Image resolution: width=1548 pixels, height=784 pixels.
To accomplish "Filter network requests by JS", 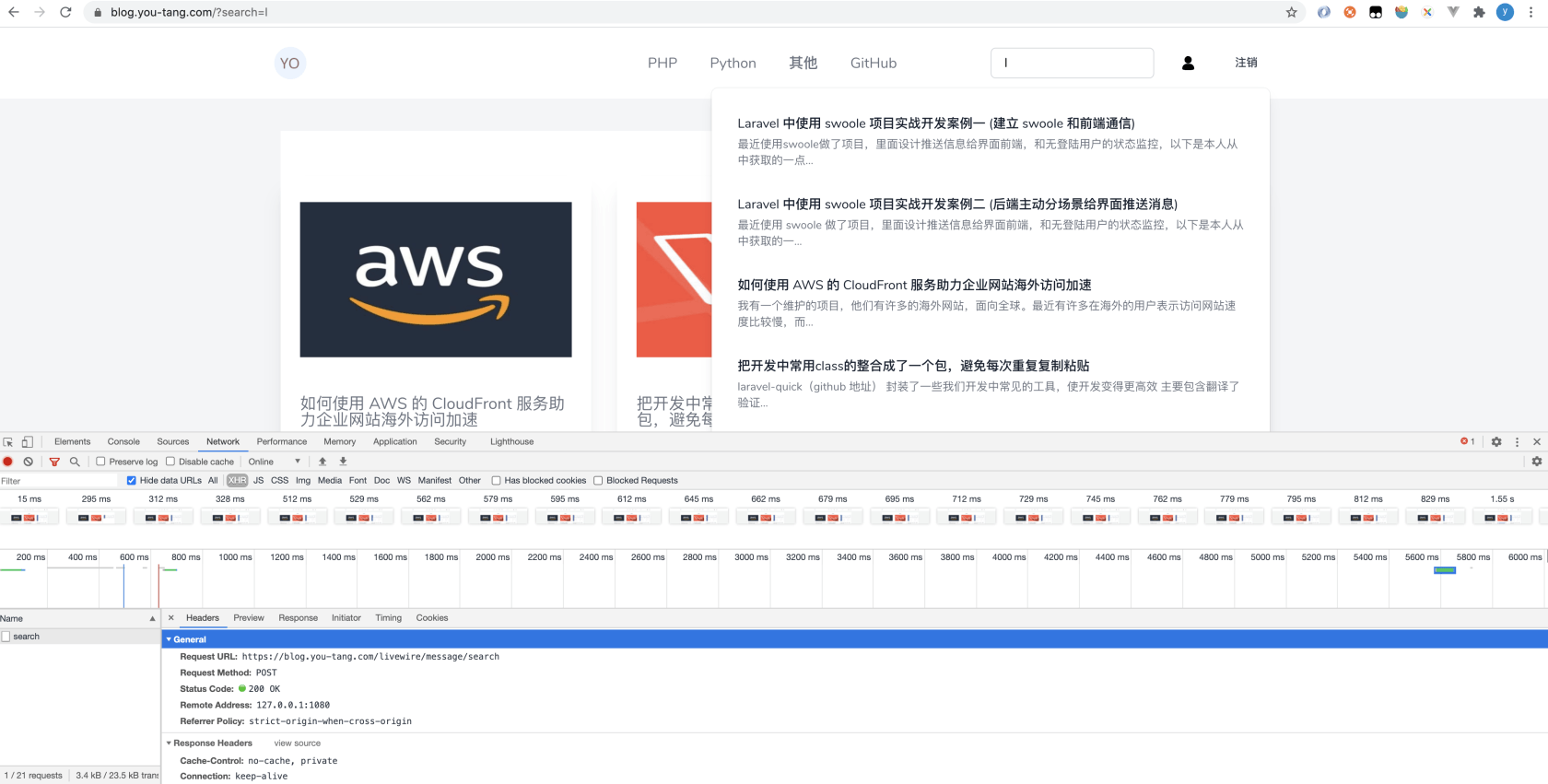I will point(259,480).
